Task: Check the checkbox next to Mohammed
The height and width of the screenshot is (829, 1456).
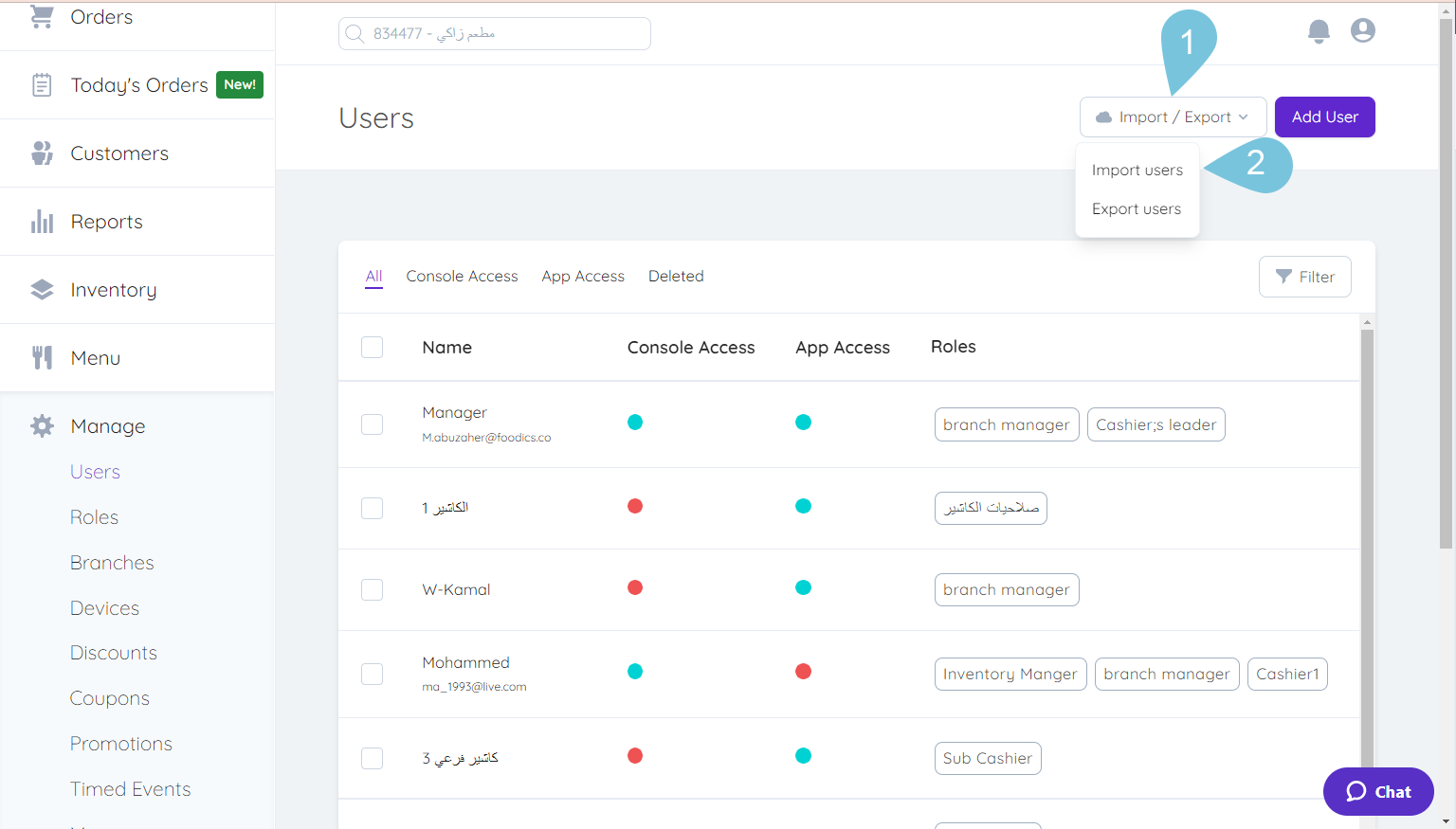Action: (372, 674)
